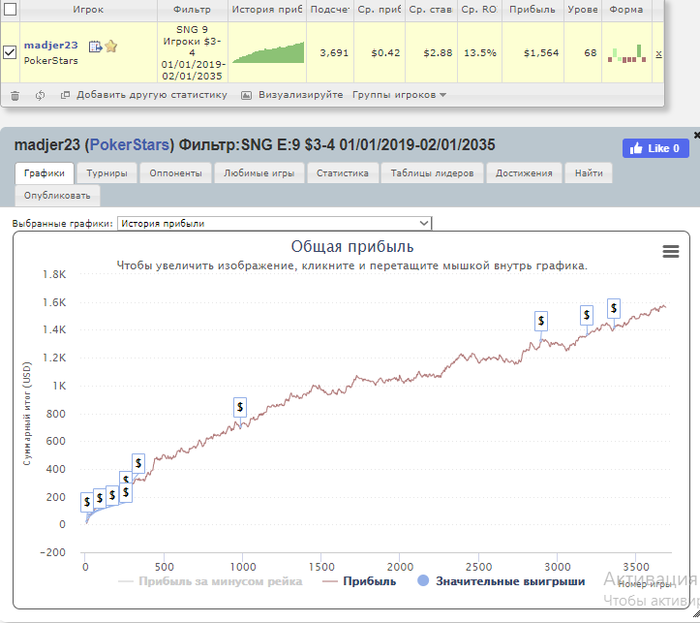This screenshot has width=700, height=623.
Task: Open the История прибыли chart selector dropdown
Action: tap(275, 224)
